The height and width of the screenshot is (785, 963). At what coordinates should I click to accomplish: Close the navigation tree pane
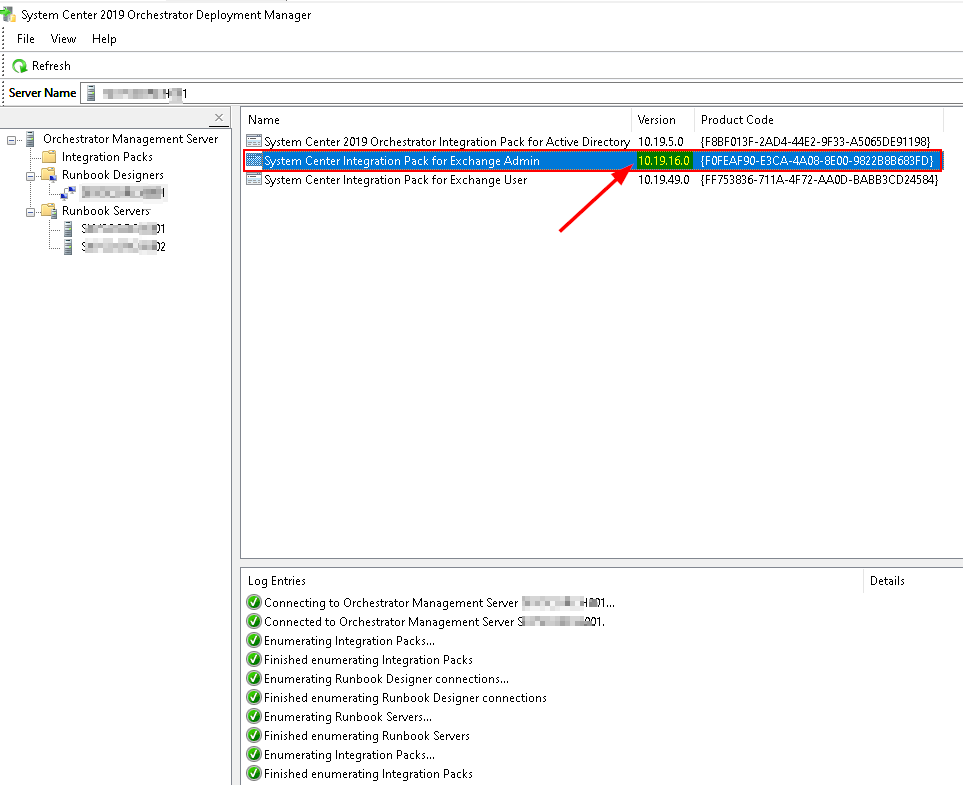pos(219,117)
